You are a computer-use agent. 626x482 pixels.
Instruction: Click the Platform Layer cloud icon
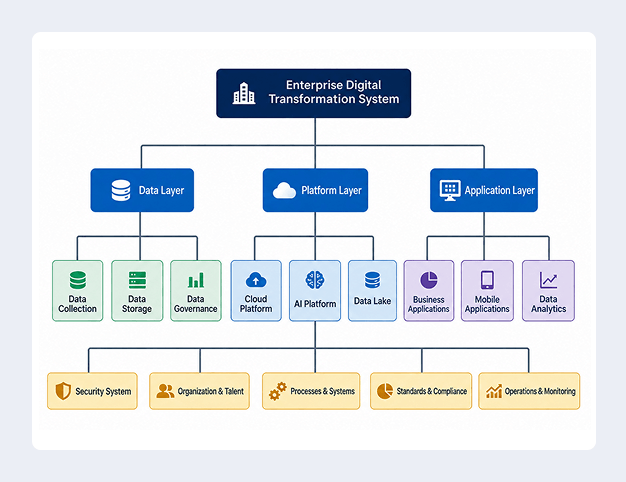click(x=284, y=190)
